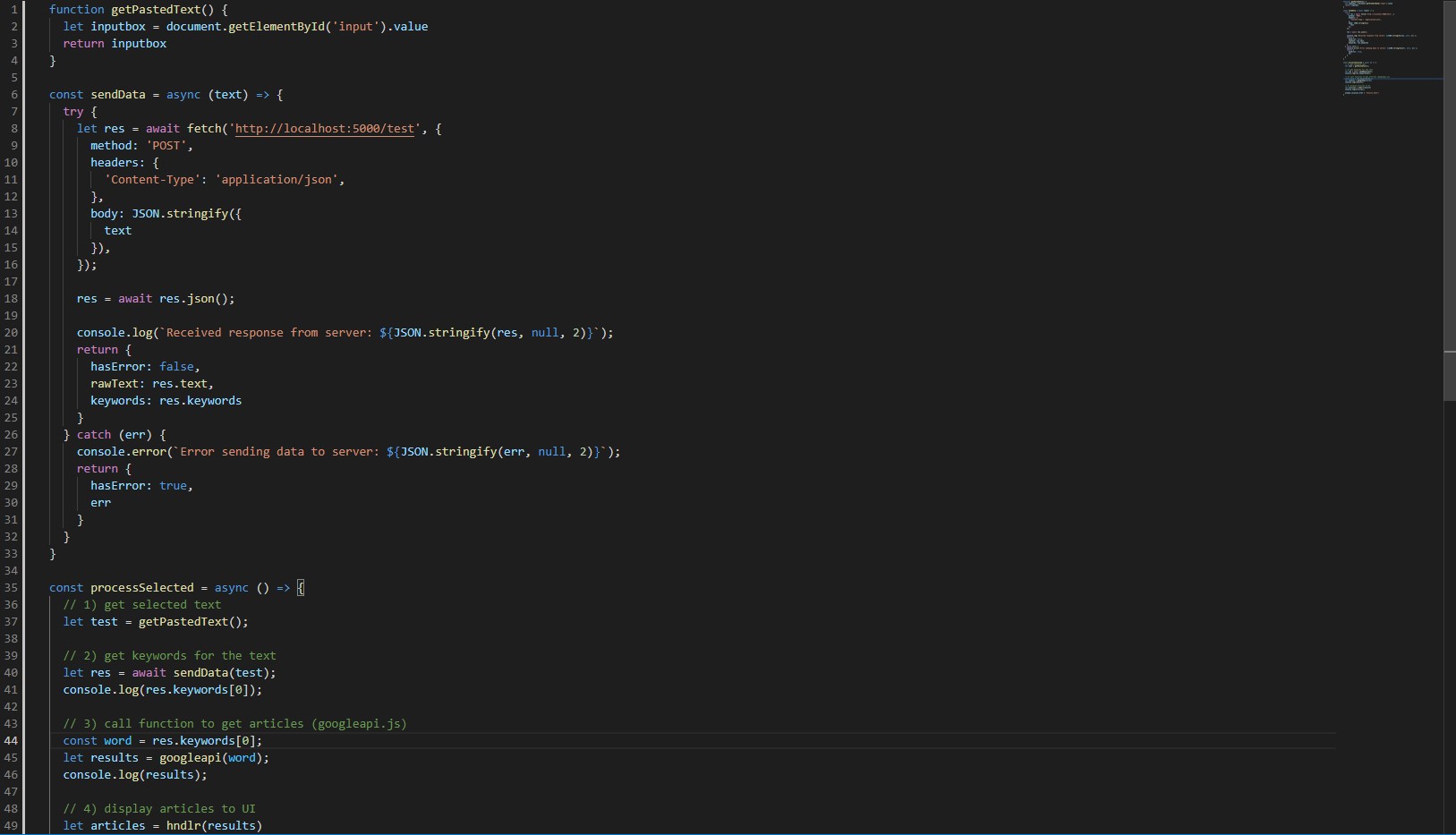Click the word constant on line 44
Image resolution: width=1456 pixels, height=835 pixels.
pyautogui.click(x=118, y=741)
